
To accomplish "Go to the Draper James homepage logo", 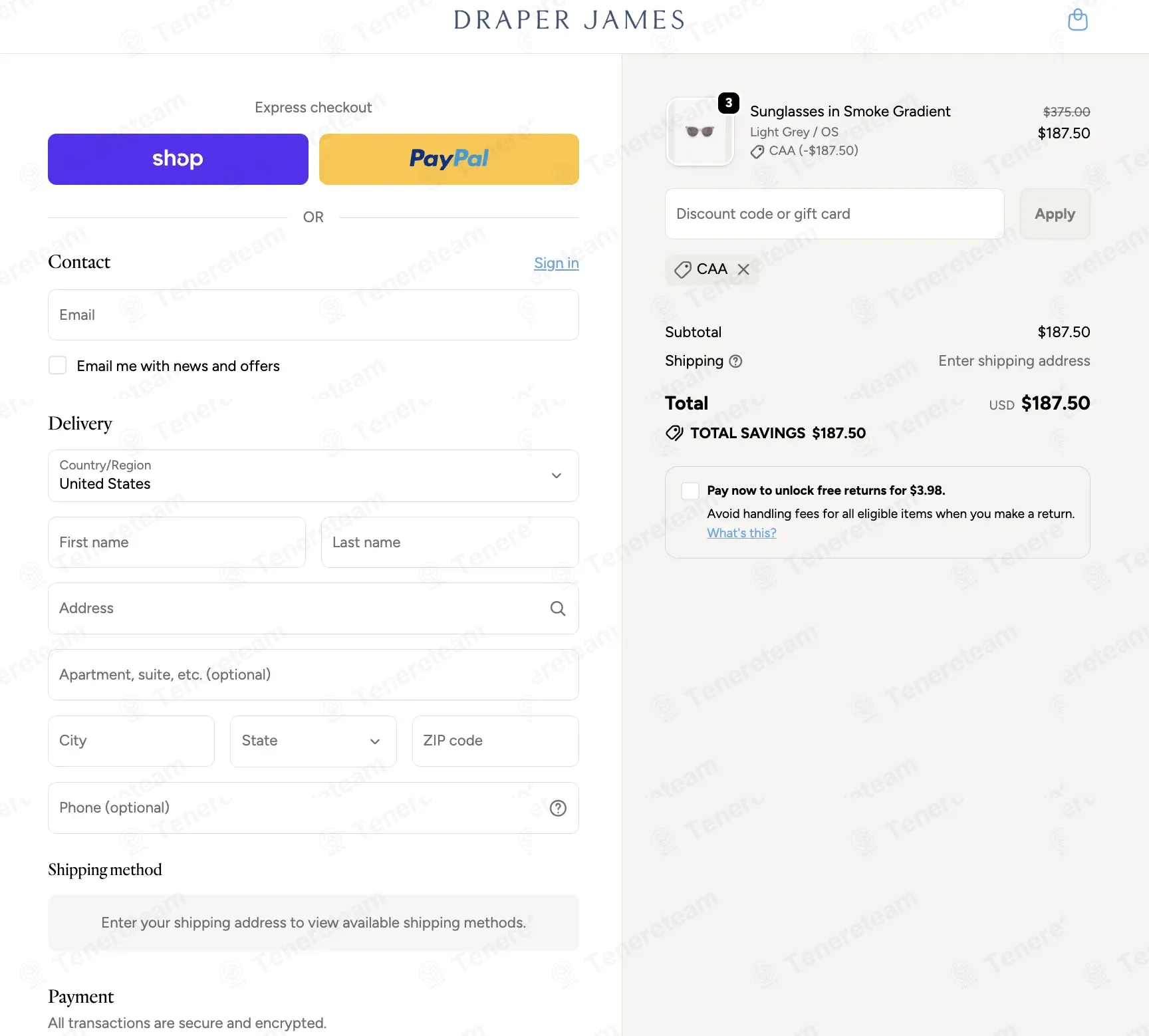I will [569, 20].
